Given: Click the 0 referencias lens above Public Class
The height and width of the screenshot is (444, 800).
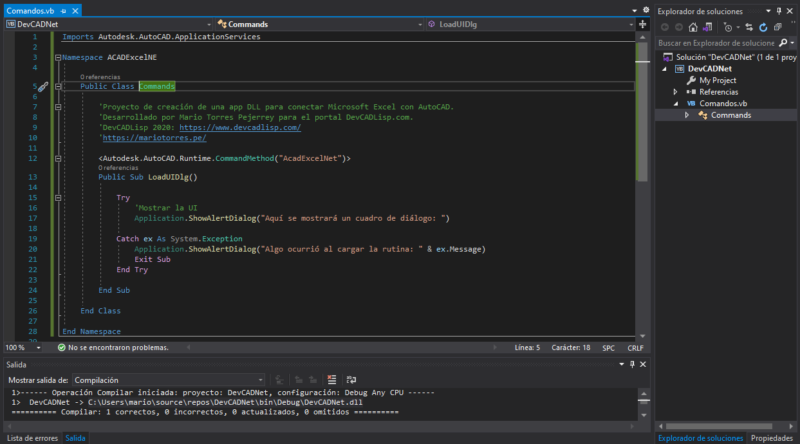Looking at the screenshot, I should tap(100, 77).
